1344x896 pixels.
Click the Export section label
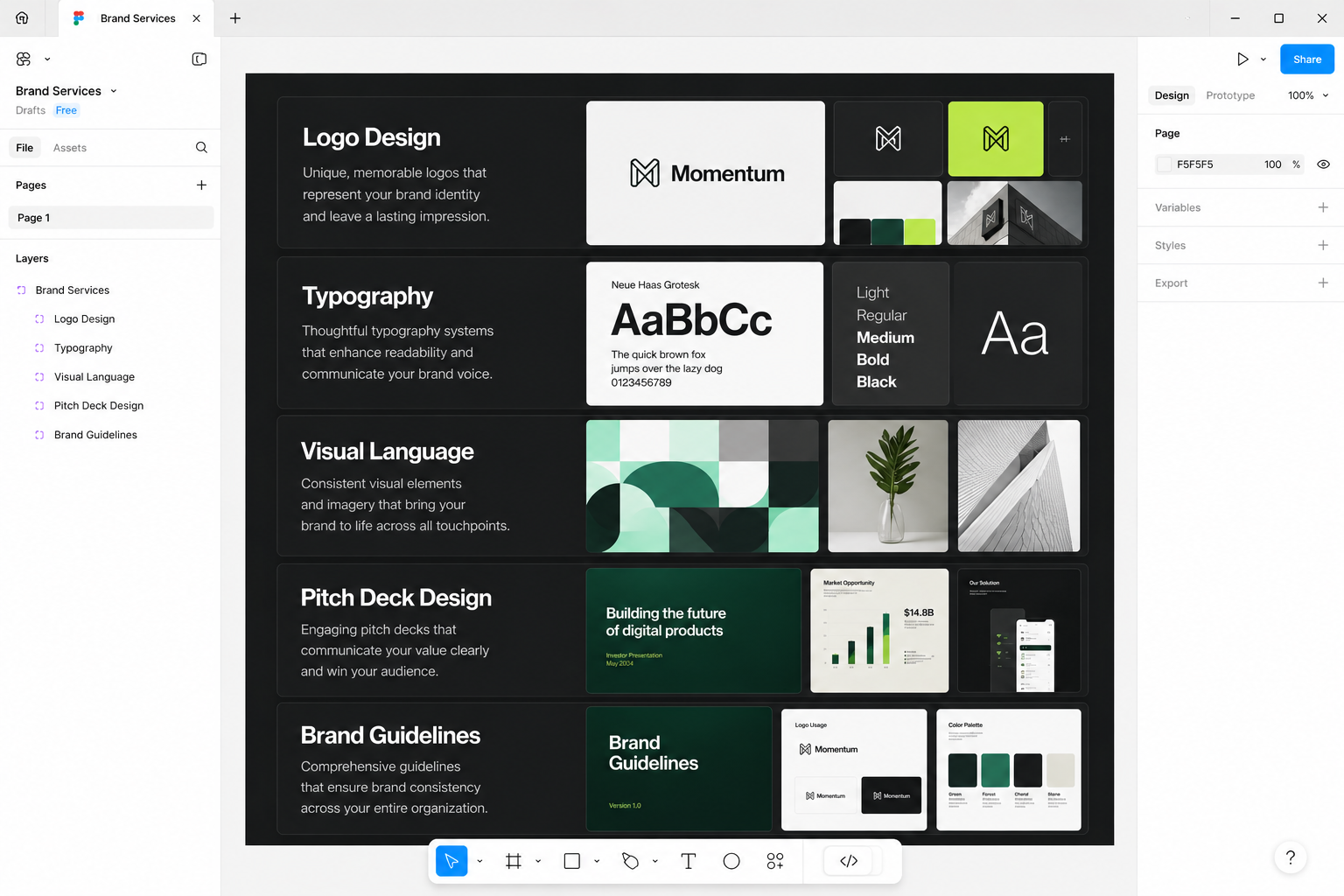point(1171,283)
